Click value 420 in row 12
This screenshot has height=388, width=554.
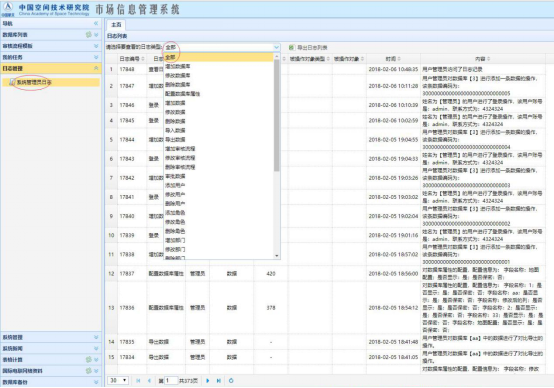[x=271, y=274]
